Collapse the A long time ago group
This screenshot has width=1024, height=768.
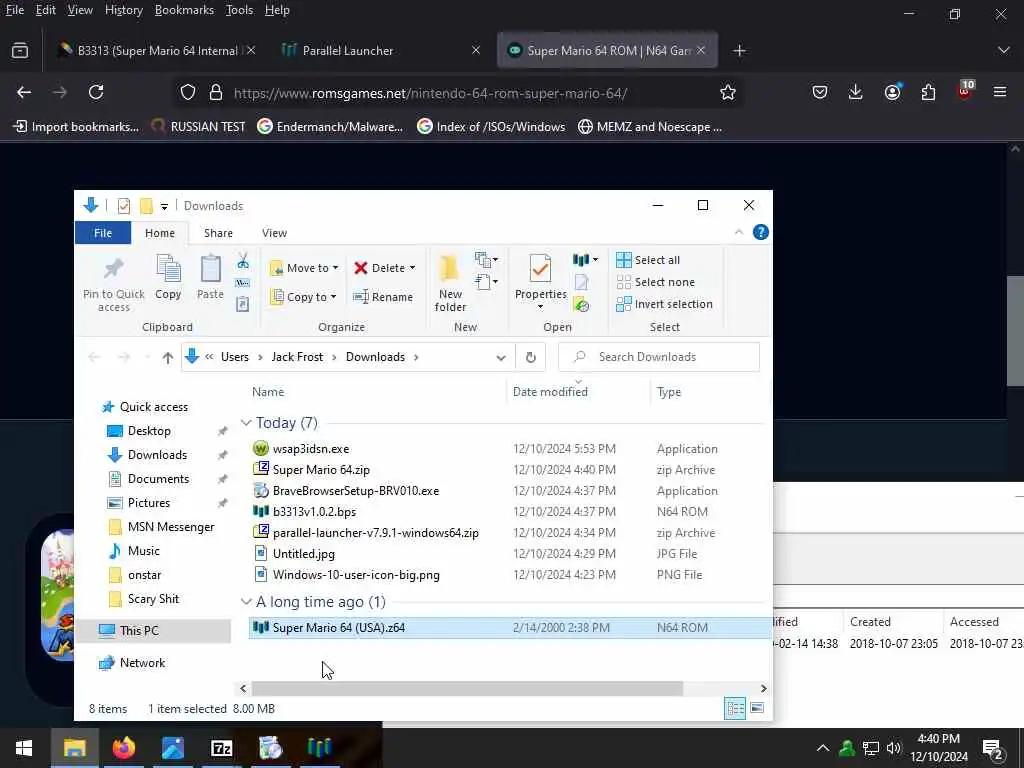pos(246,601)
